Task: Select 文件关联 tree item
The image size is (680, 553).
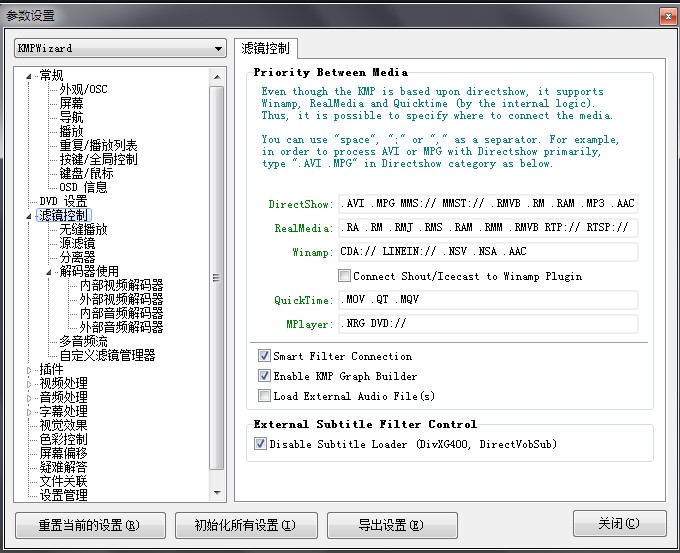Action: [63, 481]
